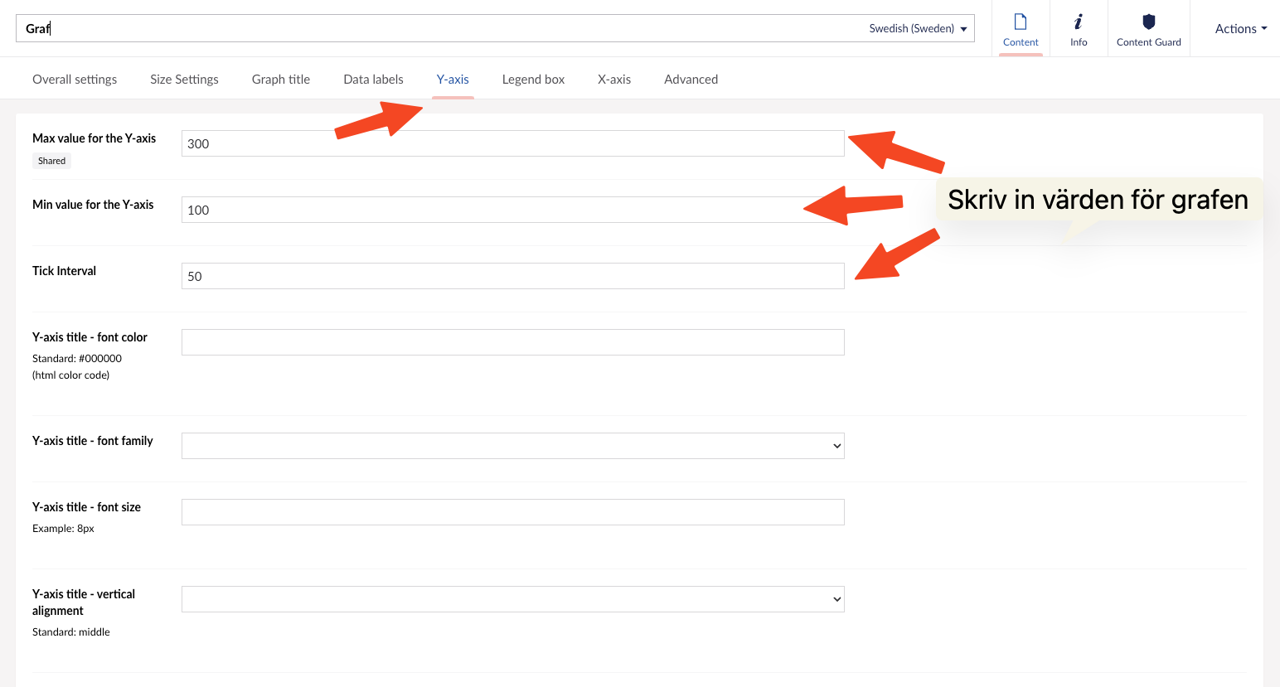This screenshot has height=687, width=1280.
Task: Focus the Tick Interval input field
Action: tap(512, 276)
